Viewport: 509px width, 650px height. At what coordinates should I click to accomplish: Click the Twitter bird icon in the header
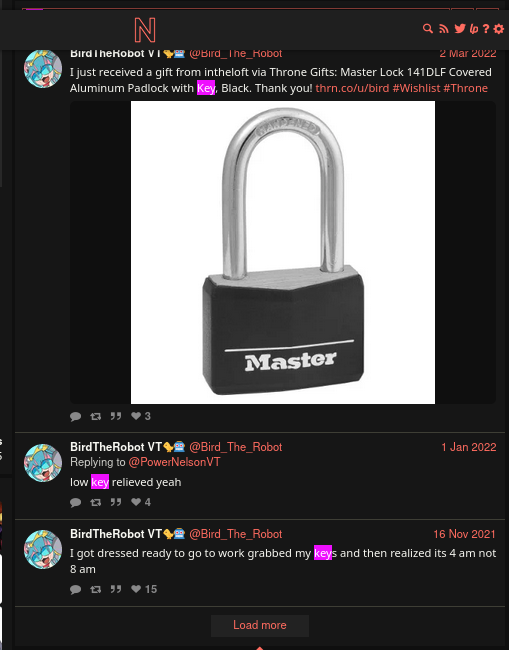460,29
